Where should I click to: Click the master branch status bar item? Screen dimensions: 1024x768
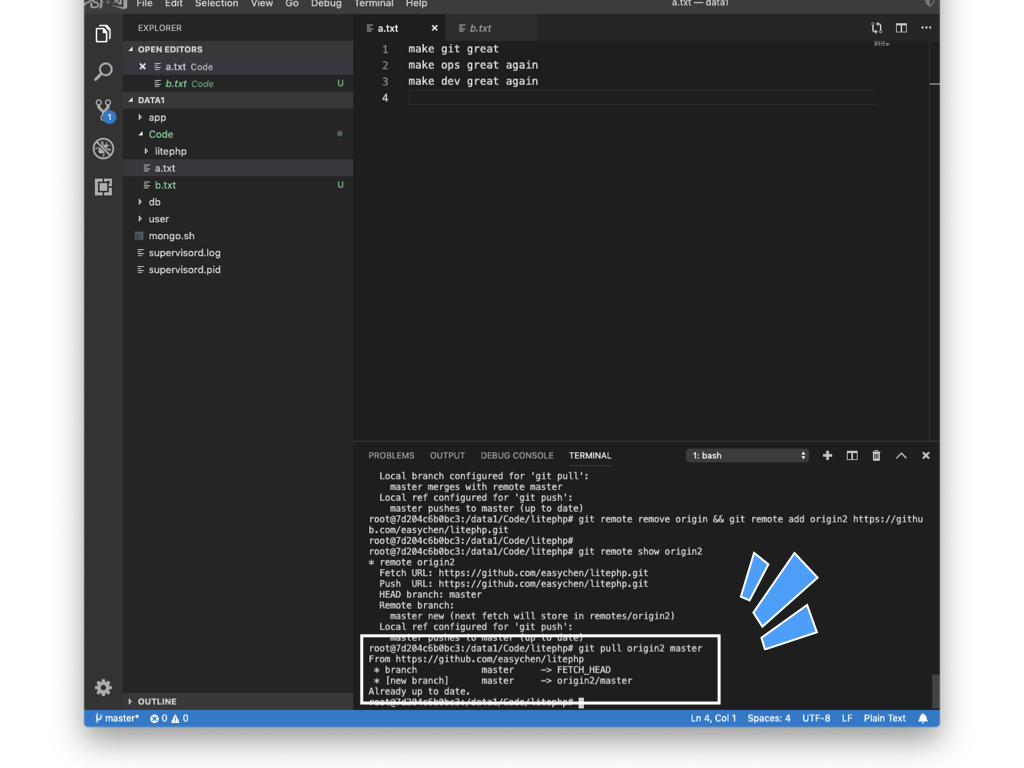point(117,718)
